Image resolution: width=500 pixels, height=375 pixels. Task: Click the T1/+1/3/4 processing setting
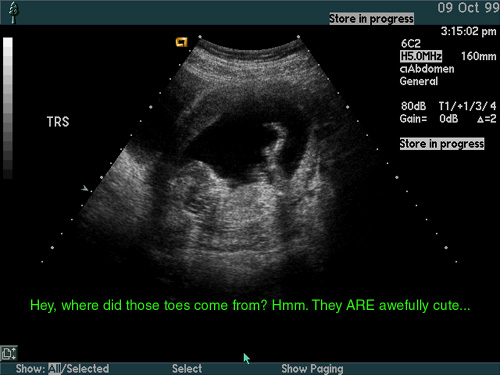click(467, 106)
